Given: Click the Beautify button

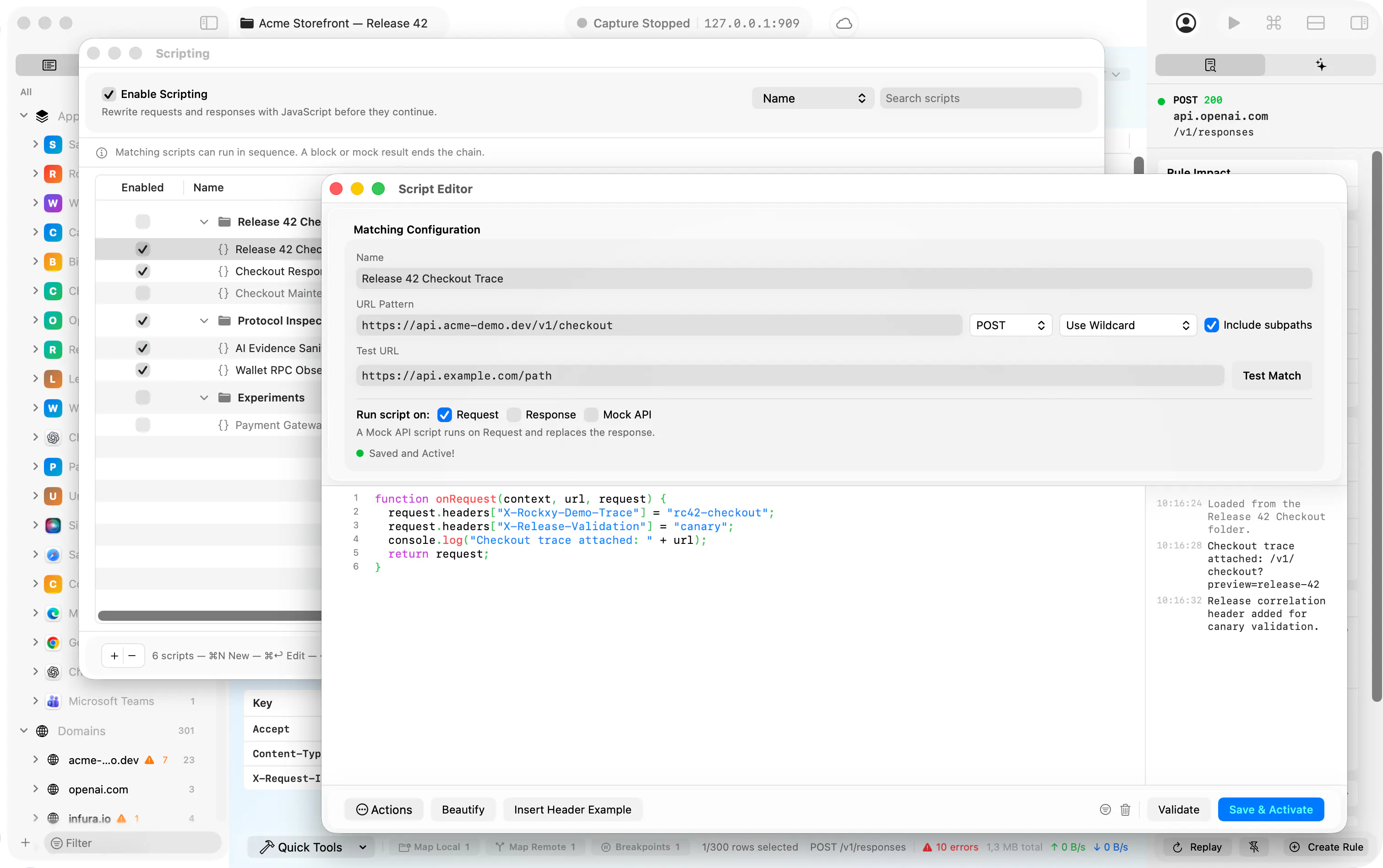Looking at the screenshot, I should click(x=463, y=809).
